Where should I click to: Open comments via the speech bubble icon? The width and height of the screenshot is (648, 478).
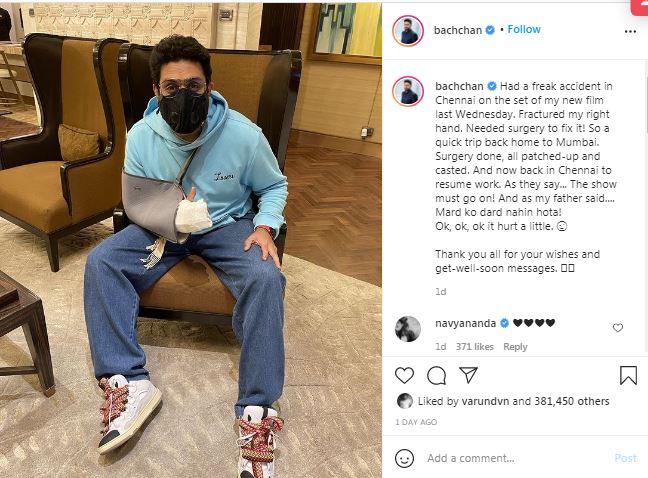point(436,375)
